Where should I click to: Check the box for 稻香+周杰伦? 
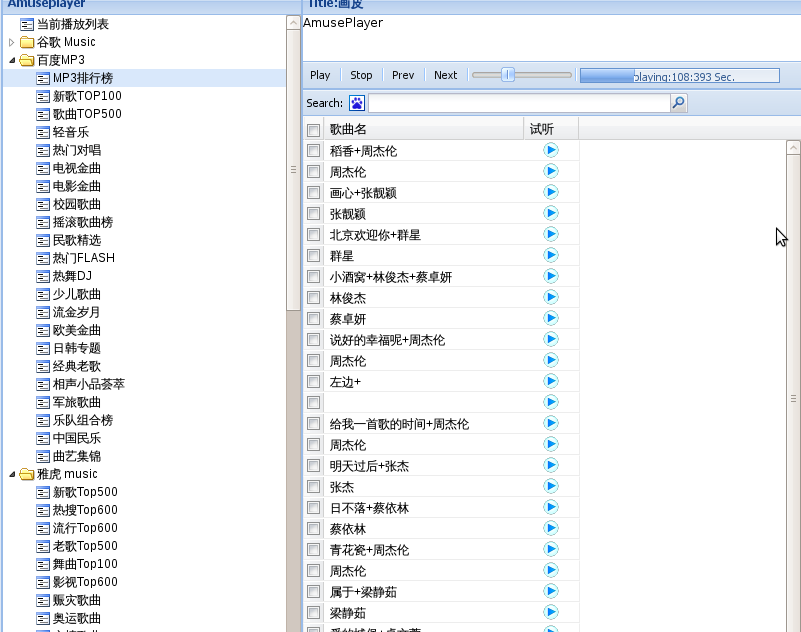pyautogui.click(x=314, y=151)
